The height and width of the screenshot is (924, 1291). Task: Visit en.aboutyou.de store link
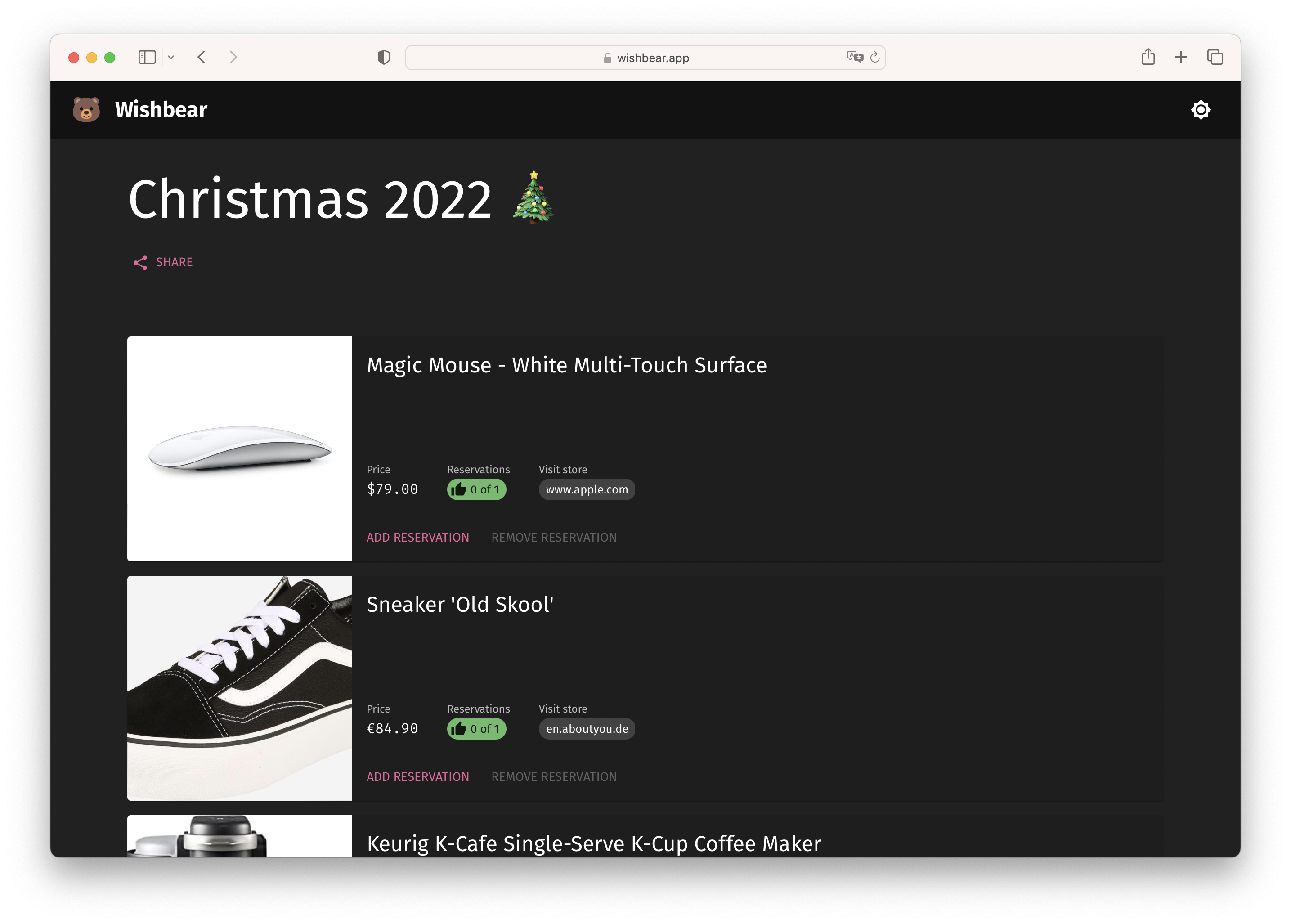(x=587, y=729)
